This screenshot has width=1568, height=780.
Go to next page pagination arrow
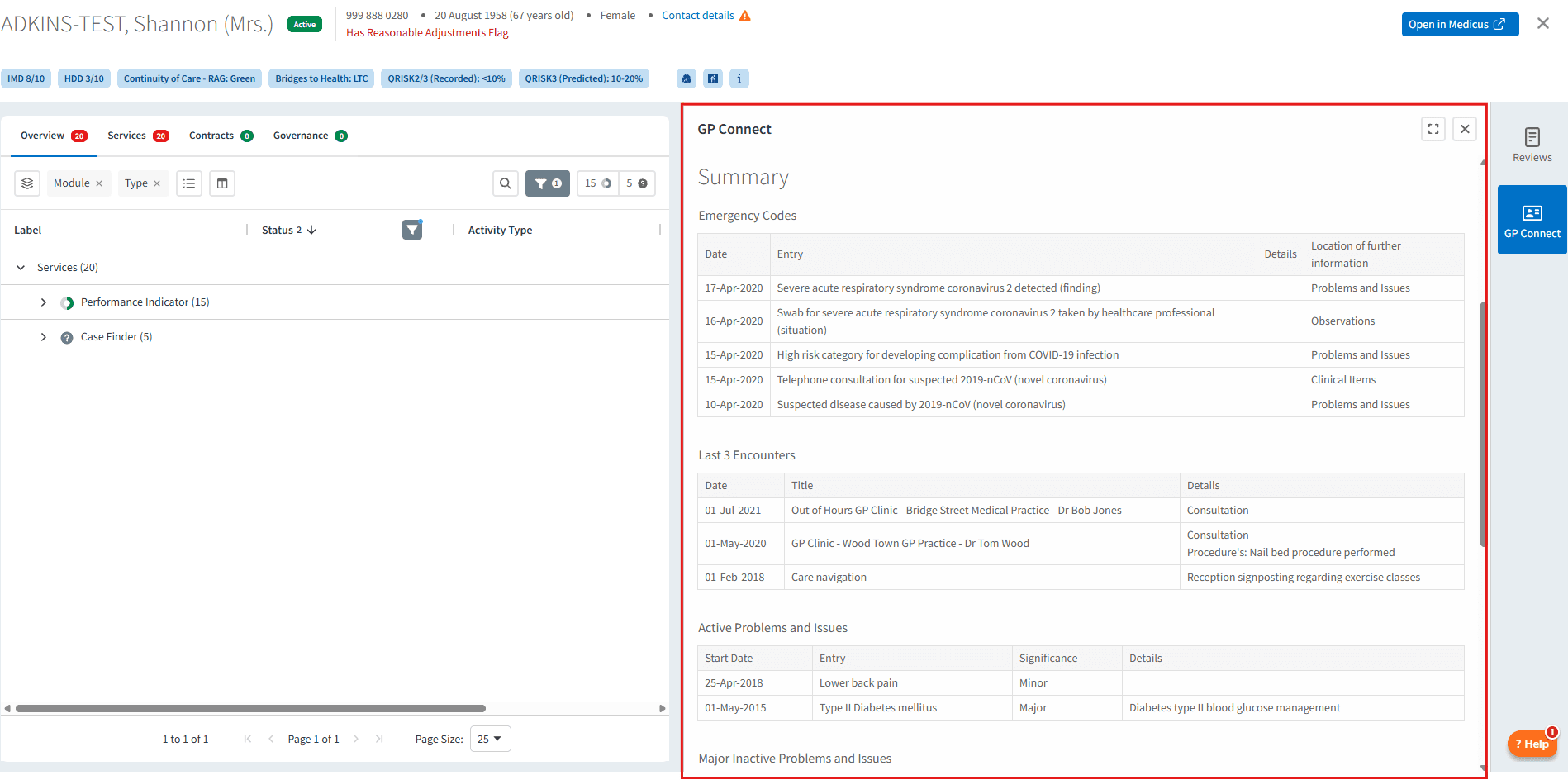tap(356, 739)
